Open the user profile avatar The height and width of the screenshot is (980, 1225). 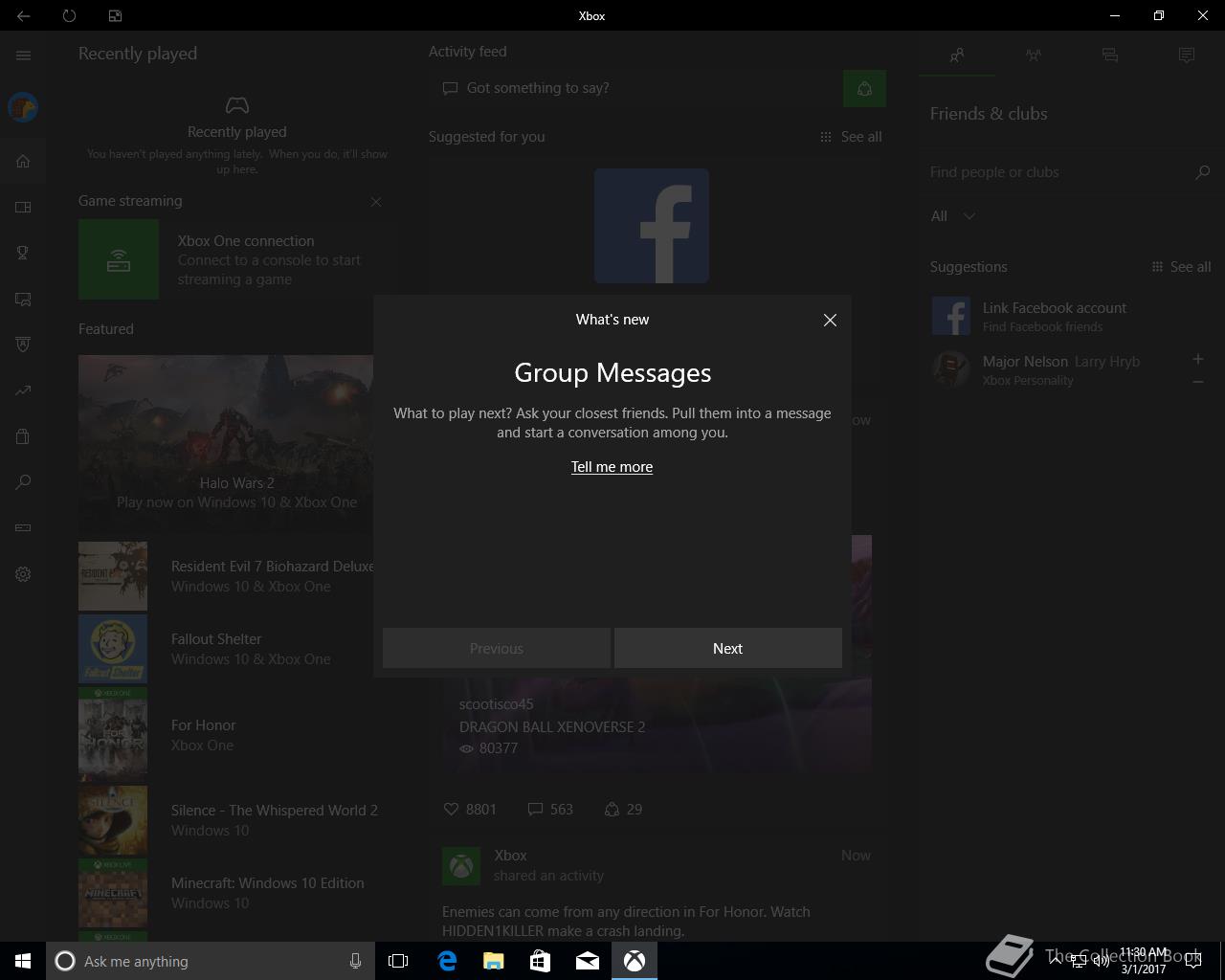coord(23,107)
